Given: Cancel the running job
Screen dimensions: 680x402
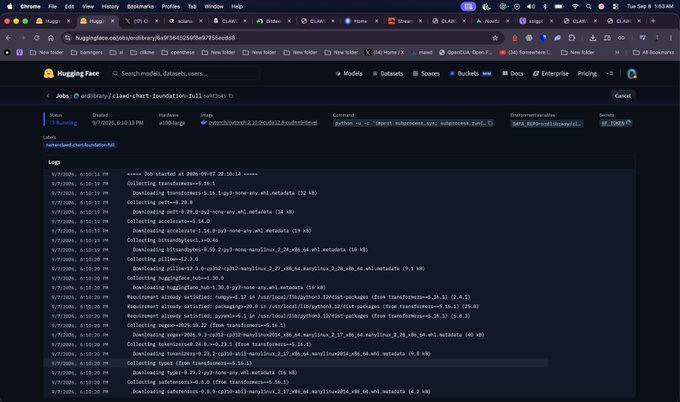Looking at the screenshot, I should [x=622, y=96].
